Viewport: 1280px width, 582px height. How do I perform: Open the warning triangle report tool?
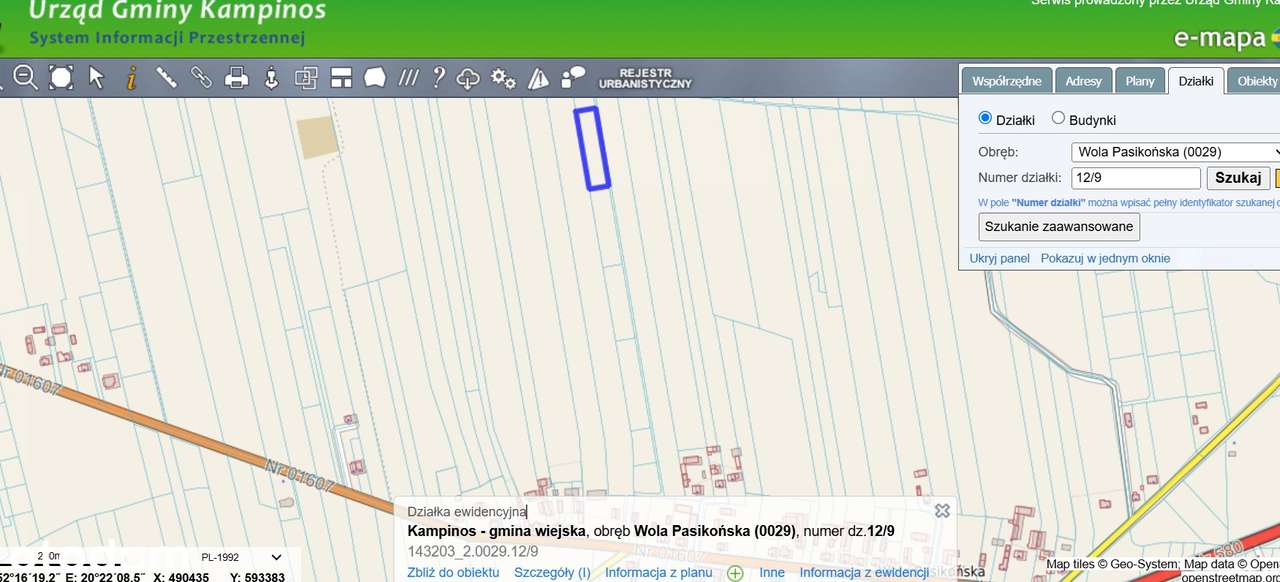[538, 78]
